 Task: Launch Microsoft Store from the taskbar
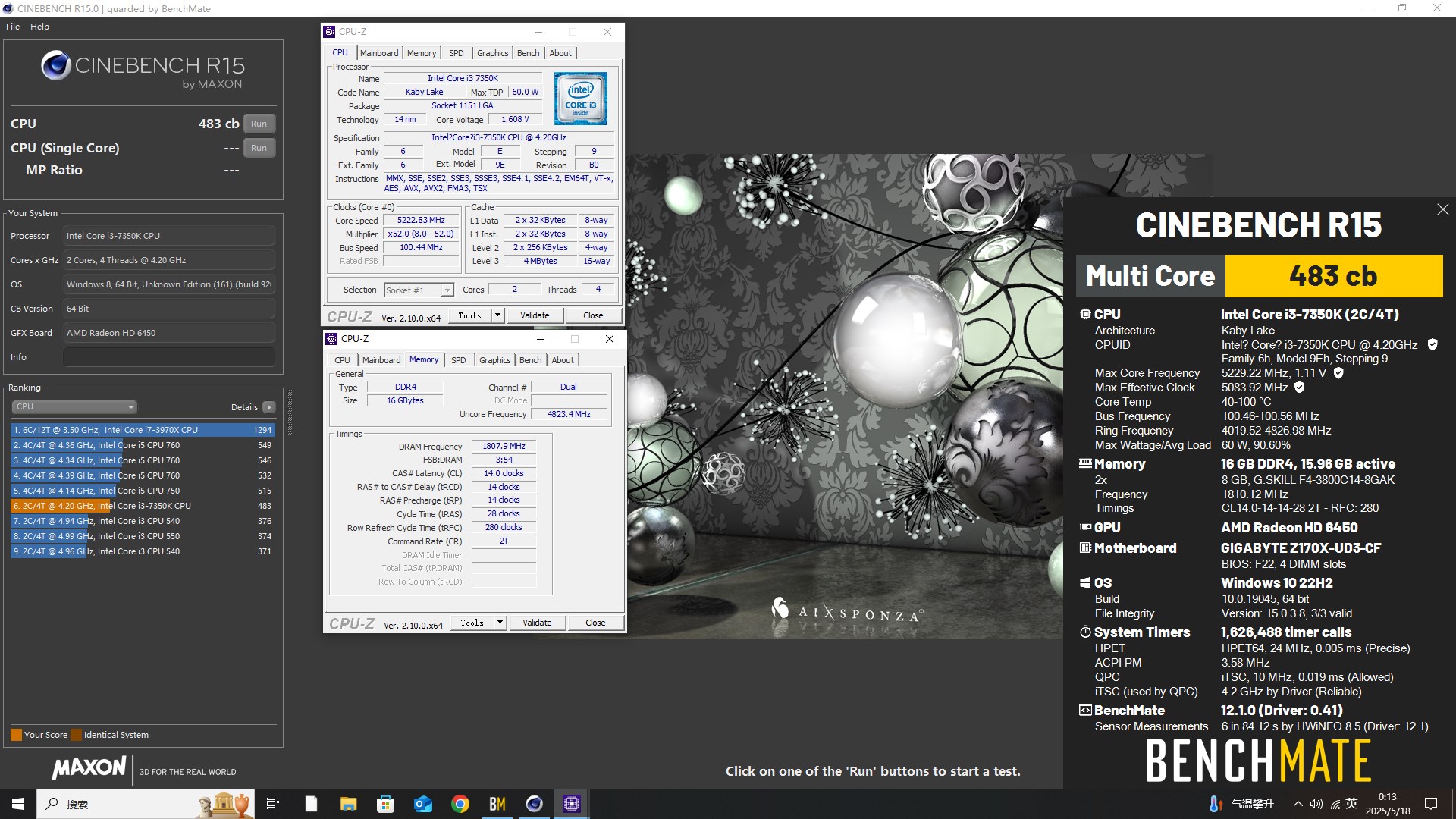[385, 804]
